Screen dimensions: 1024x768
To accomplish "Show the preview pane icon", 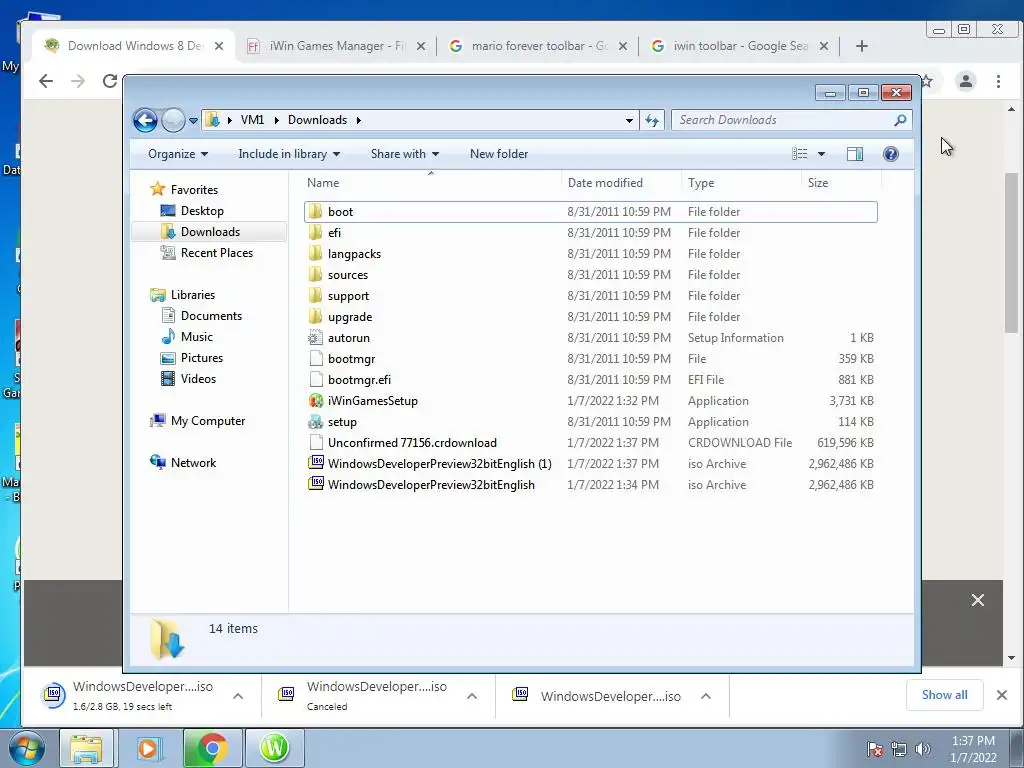I will tap(854, 154).
